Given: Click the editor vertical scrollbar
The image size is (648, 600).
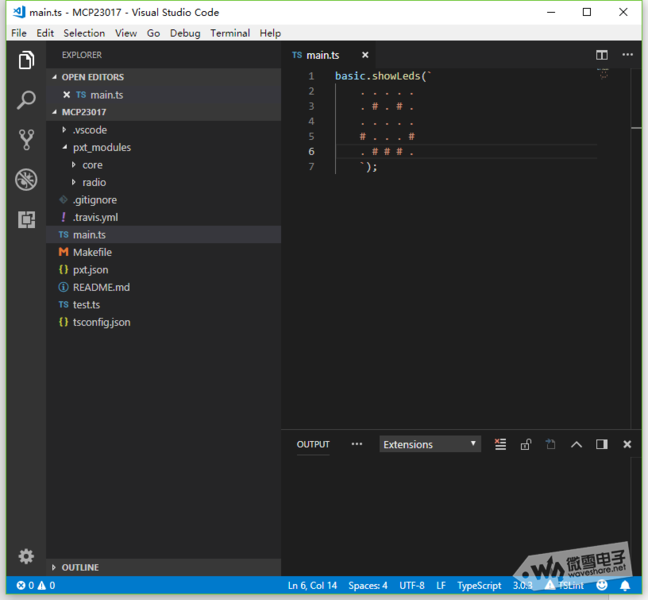Looking at the screenshot, I should (636, 248).
